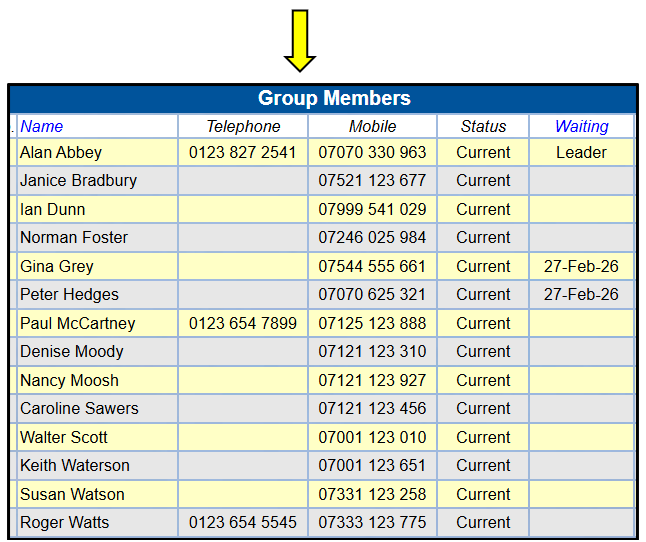Click Alan Abbey's Leader cell
The width and height of the screenshot is (646, 542).
[581, 152]
